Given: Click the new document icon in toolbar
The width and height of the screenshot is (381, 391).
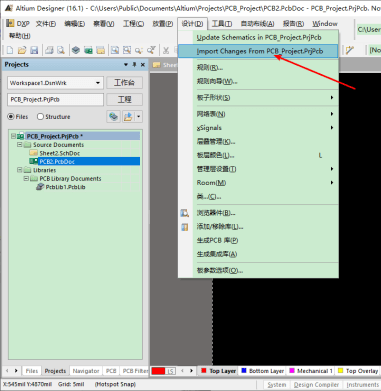Looking at the screenshot, I should coord(10,50).
